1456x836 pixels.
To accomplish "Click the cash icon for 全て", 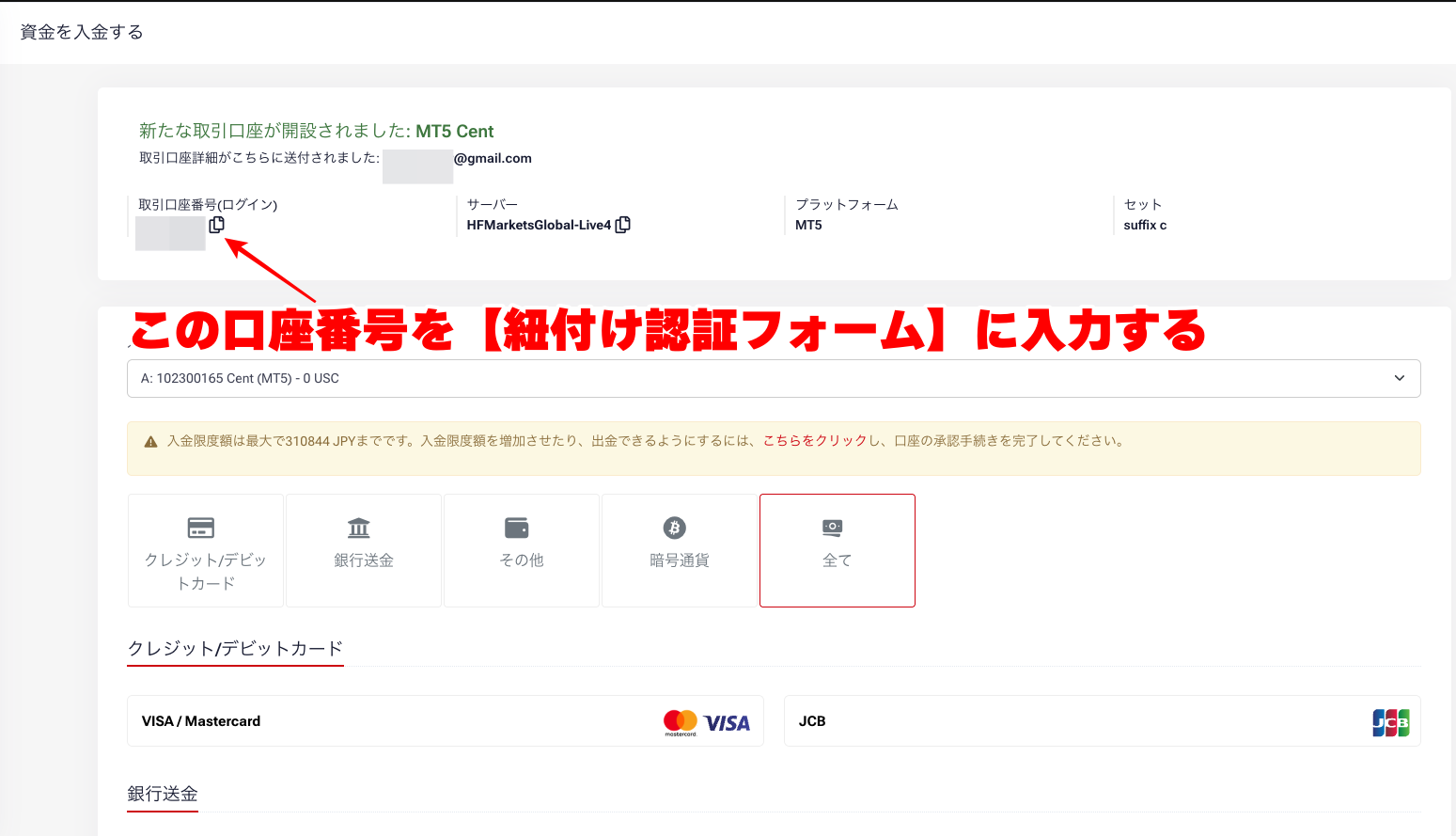I will 833,528.
